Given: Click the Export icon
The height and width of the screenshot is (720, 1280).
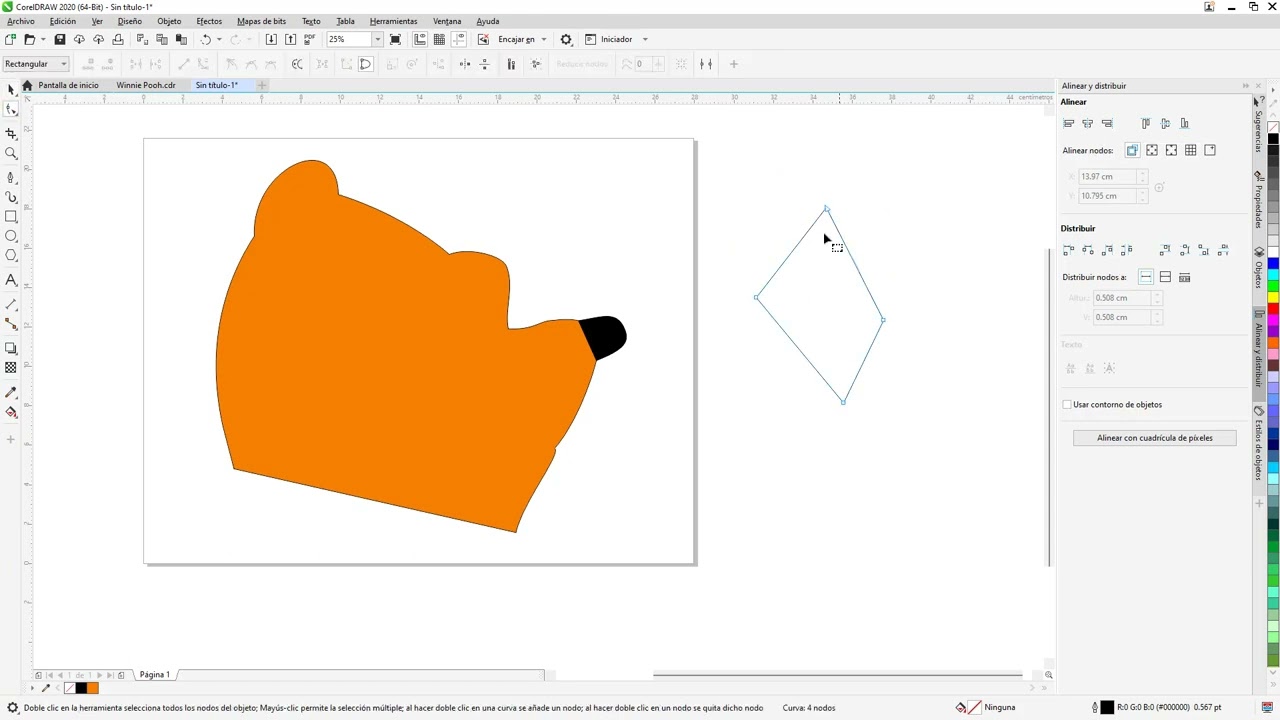Looking at the screenshot, I should pyautogui.click(x=291, y=39).
